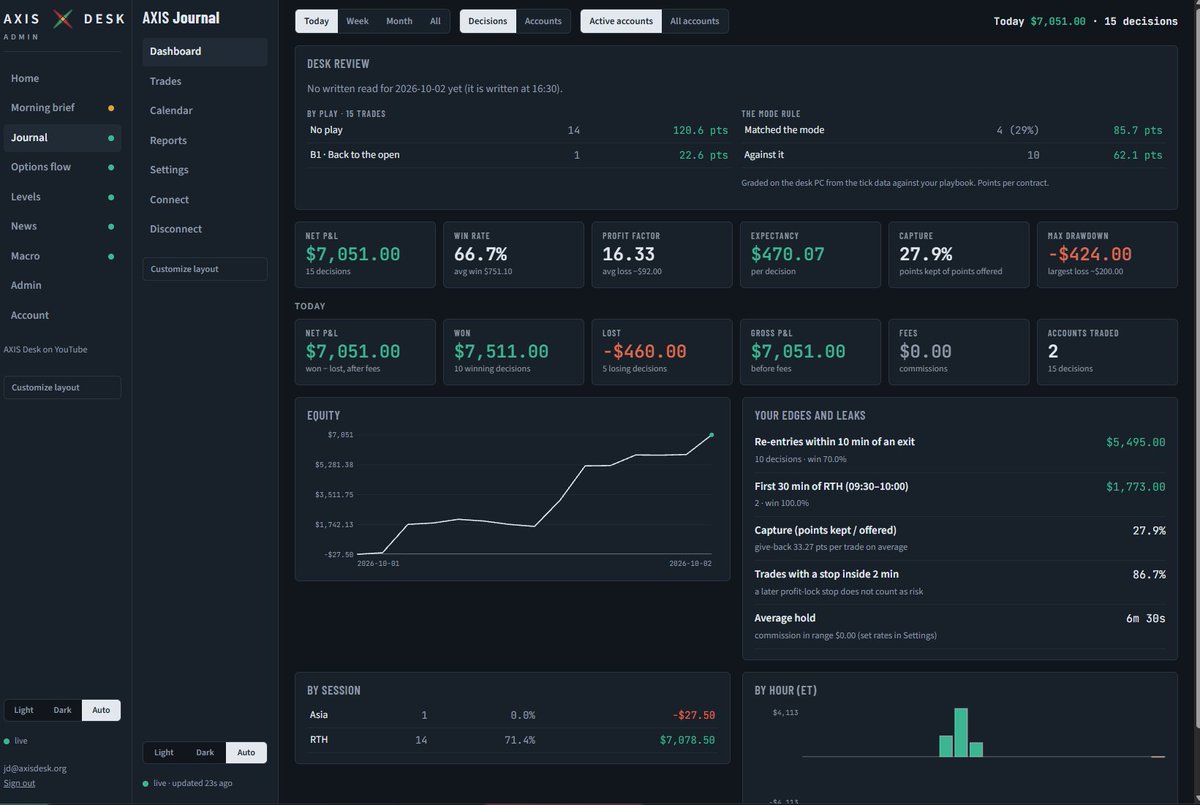Choose the Accounts view toggle beside Decisions
Screen dimensions: 1200x805
[x=543, y=21]
